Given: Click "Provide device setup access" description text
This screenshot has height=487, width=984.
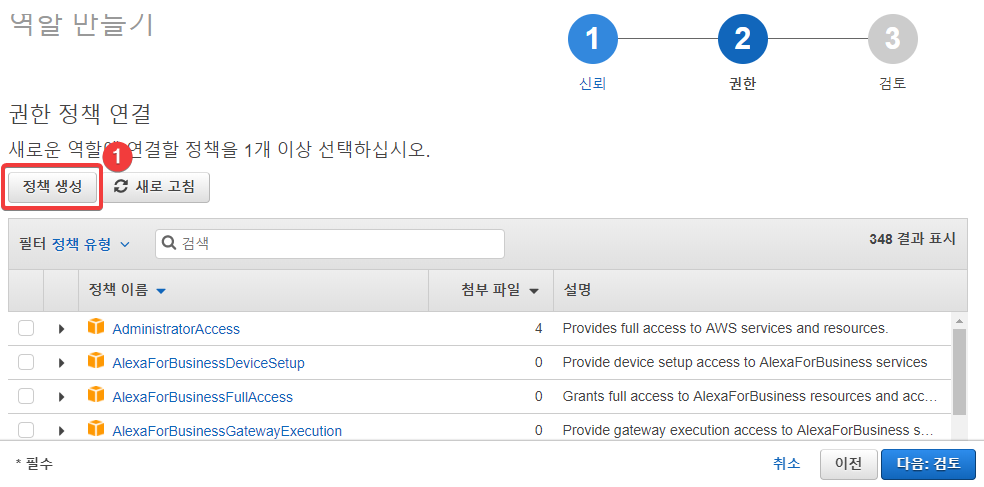Looking at the screenshot, I should 745,362.
